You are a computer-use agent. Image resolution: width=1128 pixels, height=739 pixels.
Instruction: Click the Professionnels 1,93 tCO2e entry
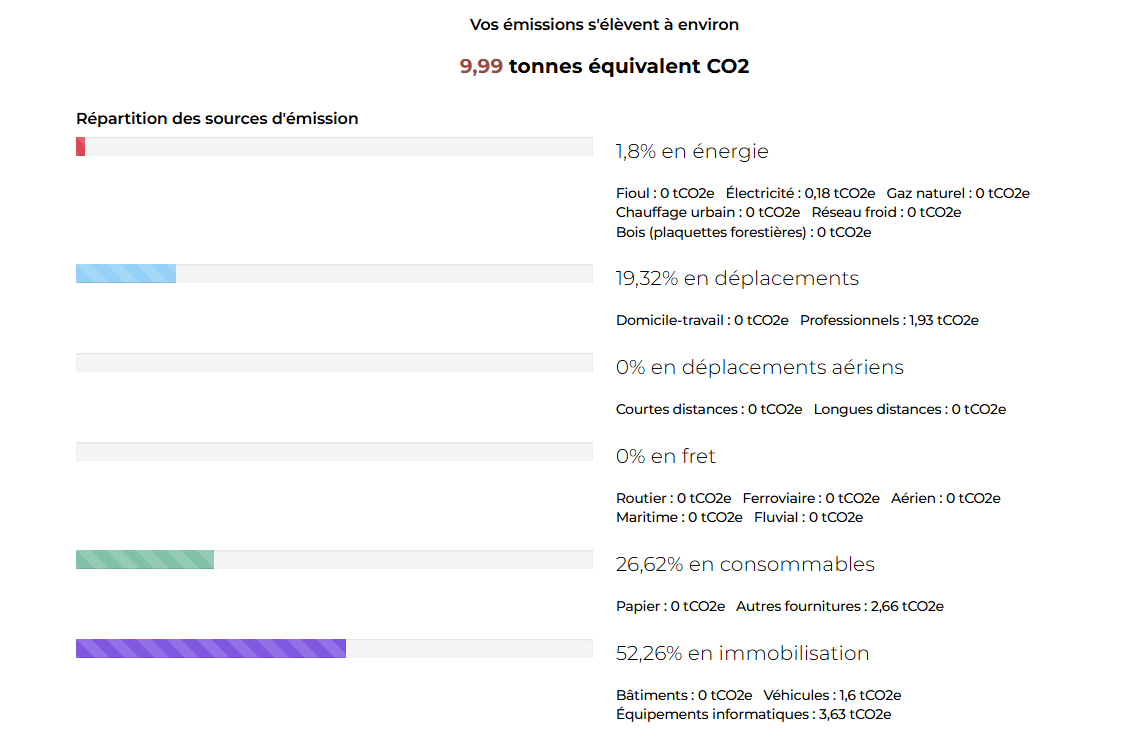889,320
